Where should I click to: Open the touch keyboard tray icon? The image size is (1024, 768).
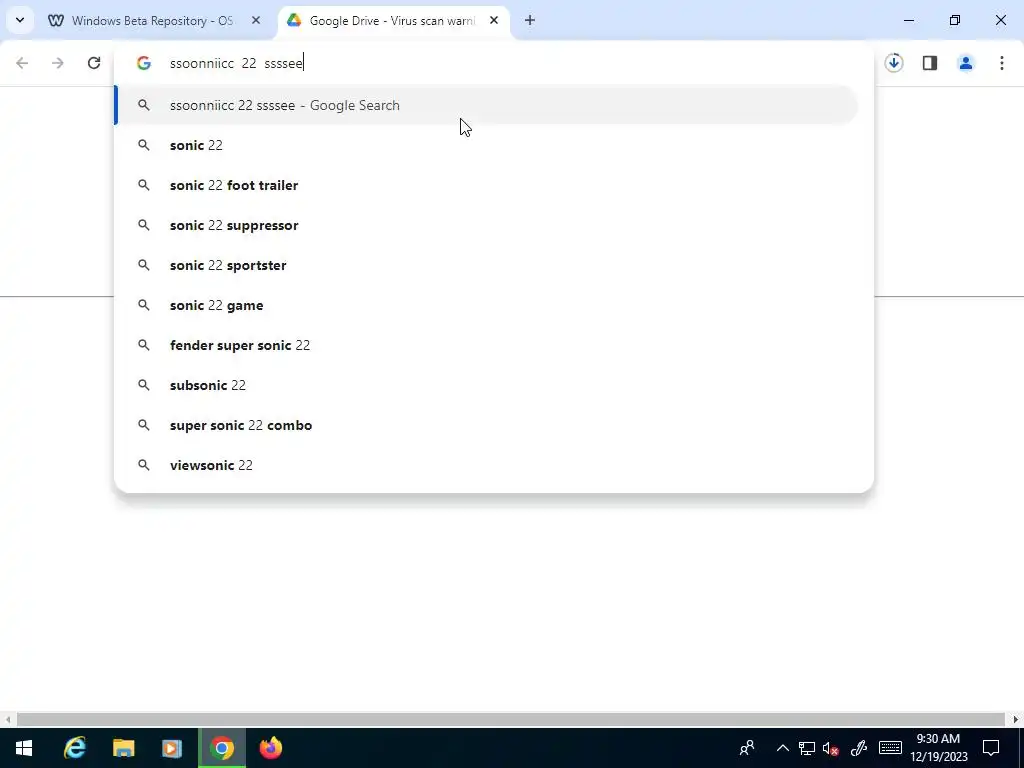890,748
